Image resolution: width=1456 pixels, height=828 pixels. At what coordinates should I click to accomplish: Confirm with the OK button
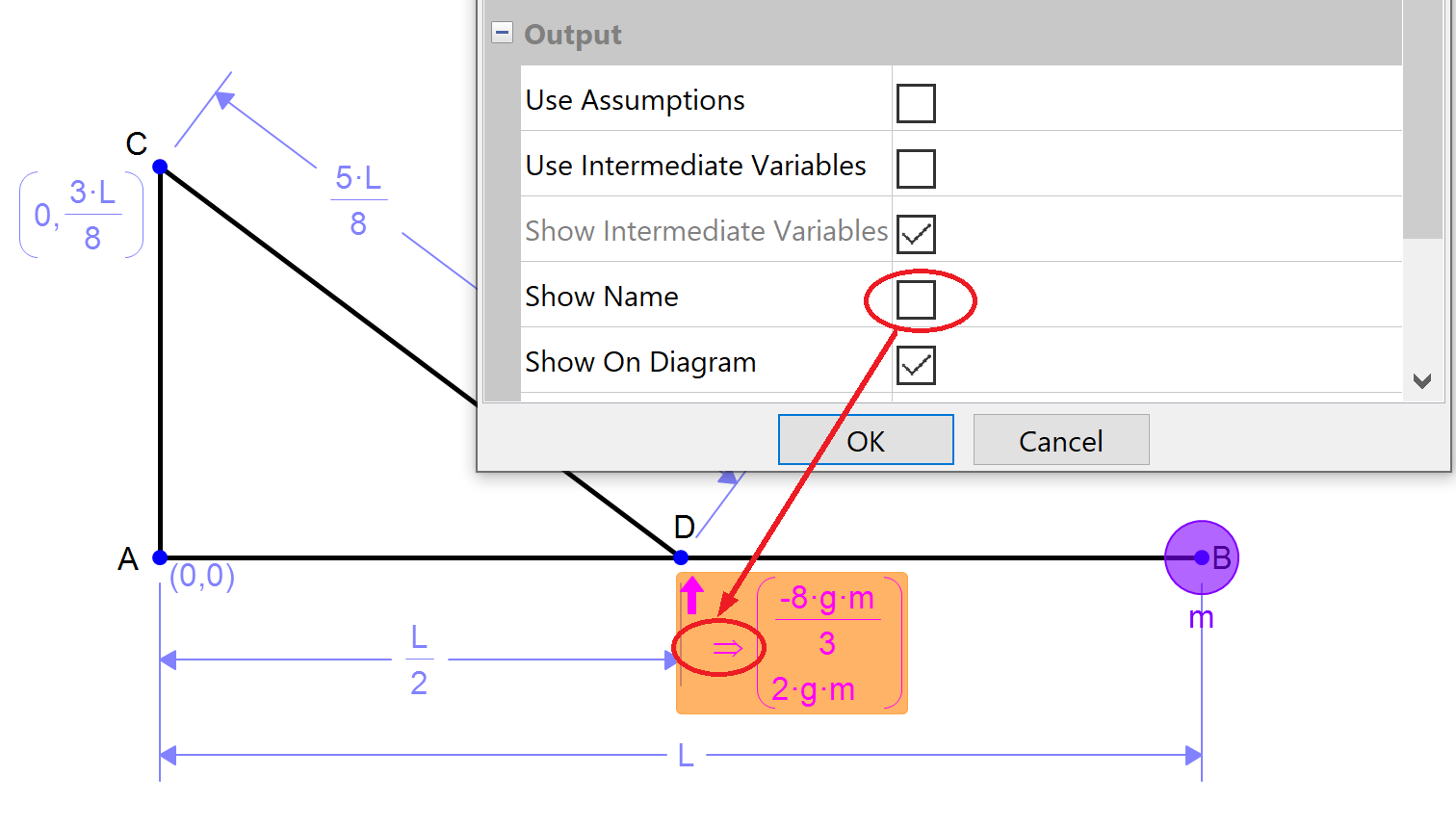865,440
